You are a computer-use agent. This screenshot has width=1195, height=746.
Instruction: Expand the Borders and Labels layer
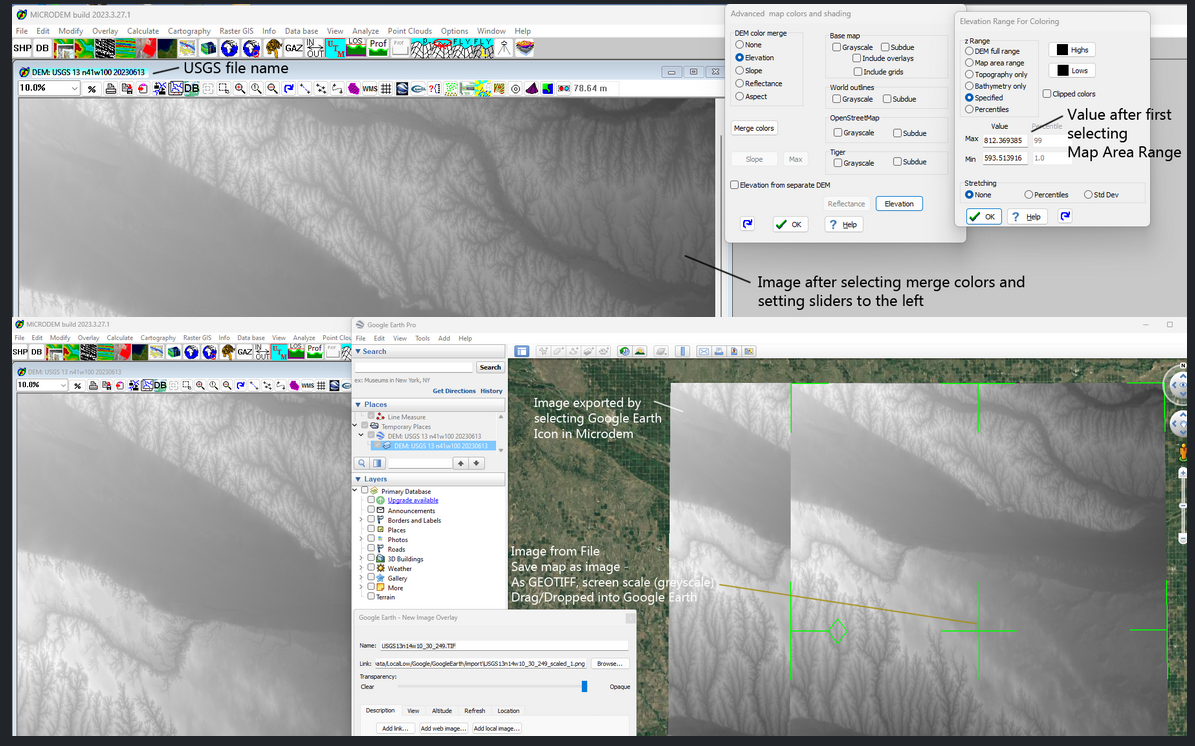pyautogui.click(x=361, y=520)
